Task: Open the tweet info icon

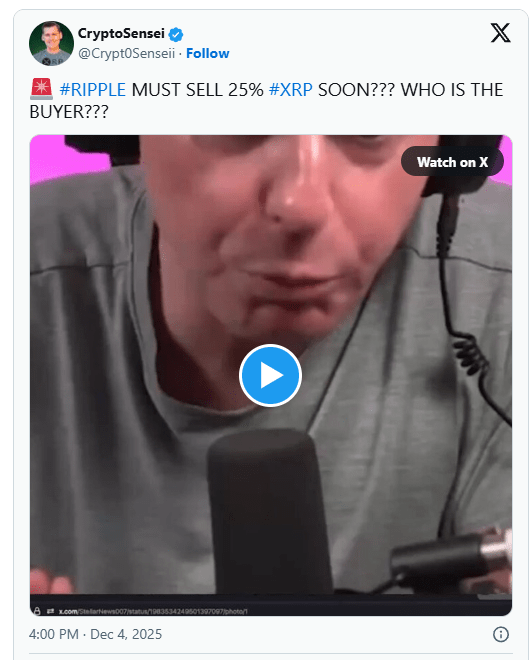Action: 500,634
